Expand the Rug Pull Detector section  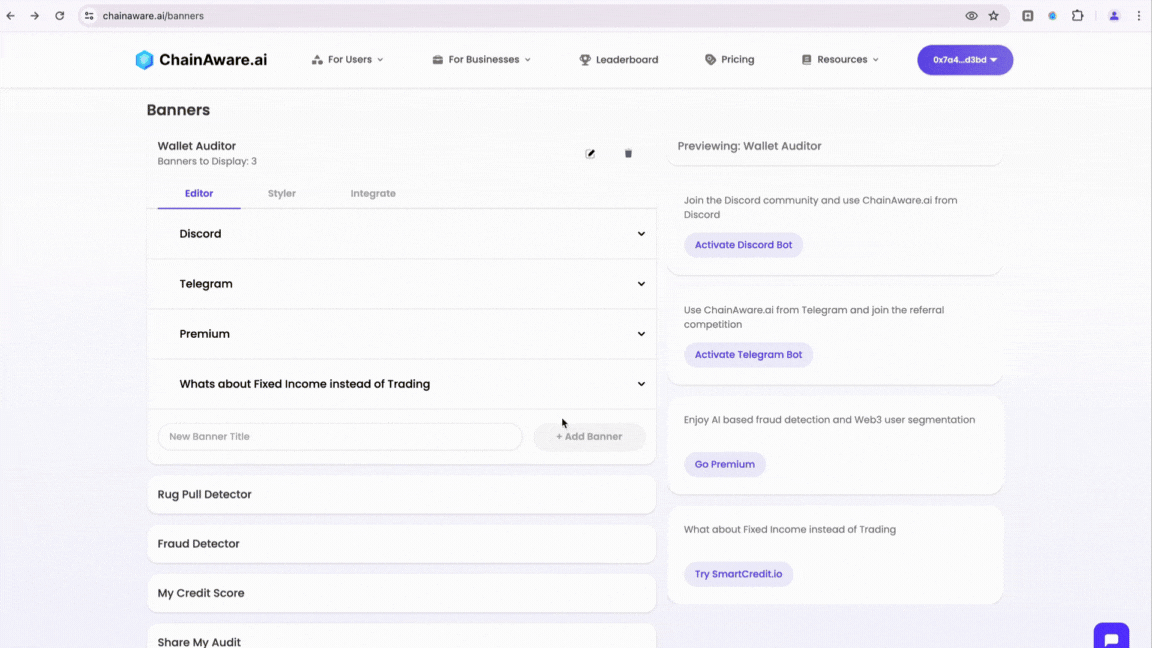pos(401,494)
